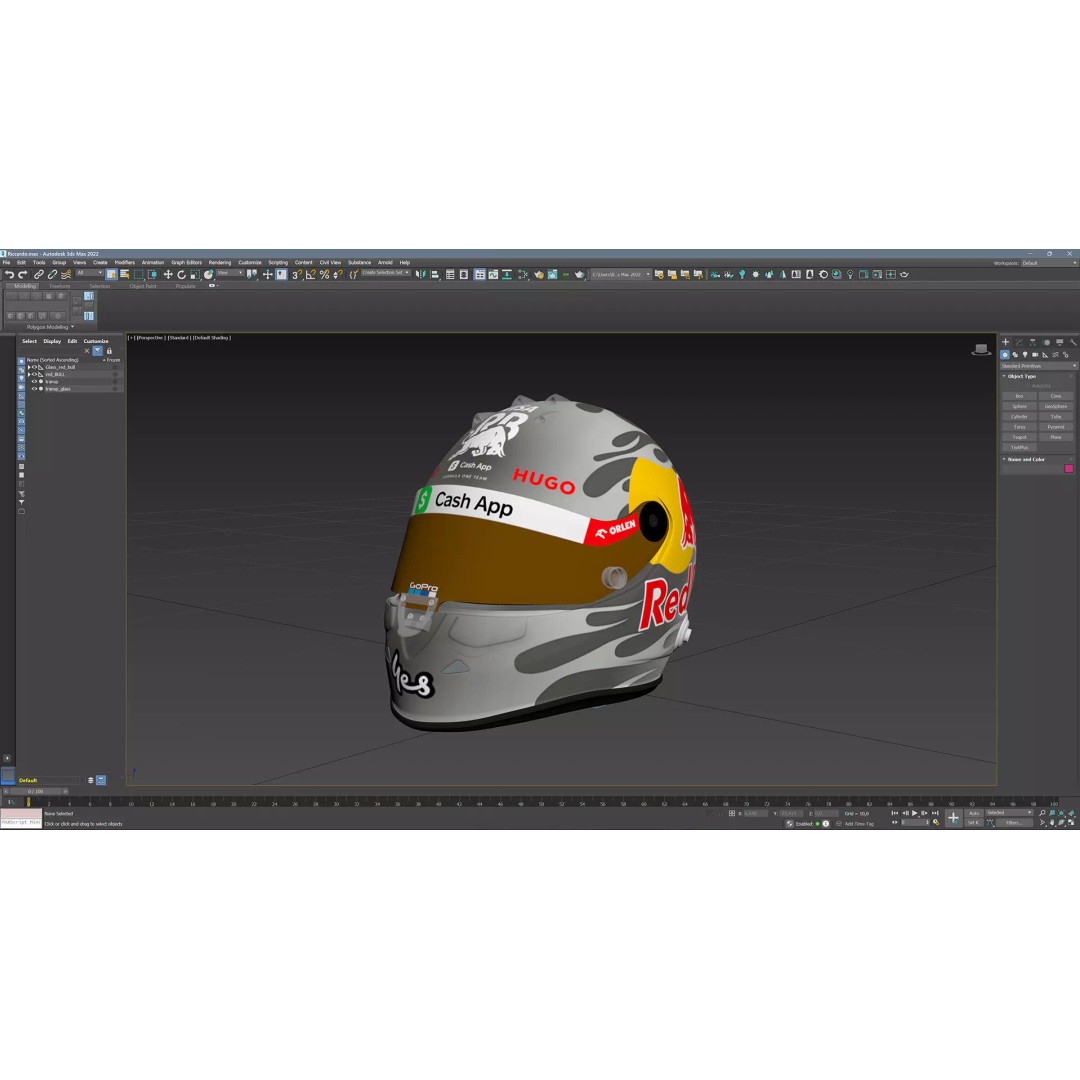The width and height of the screenshot is (1080, 1080).
Task: Enable Auto Key animation mode
Action: (x=972, y=813)
